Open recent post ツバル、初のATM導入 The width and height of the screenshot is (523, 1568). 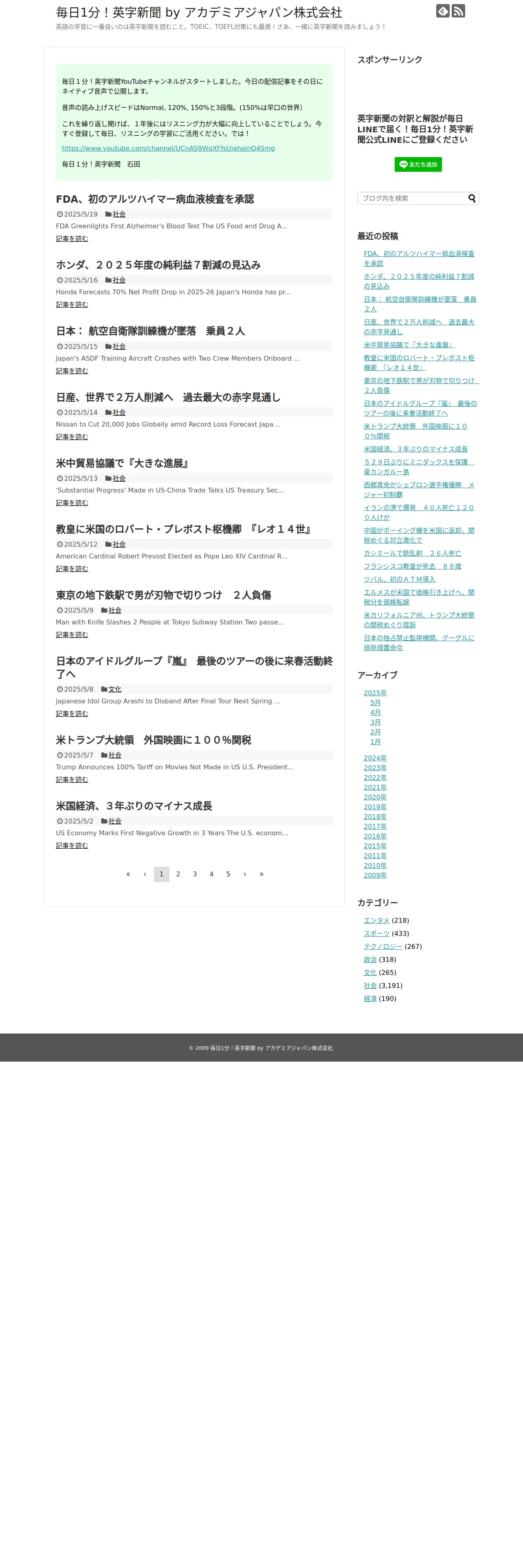click(x=400, y=580)
